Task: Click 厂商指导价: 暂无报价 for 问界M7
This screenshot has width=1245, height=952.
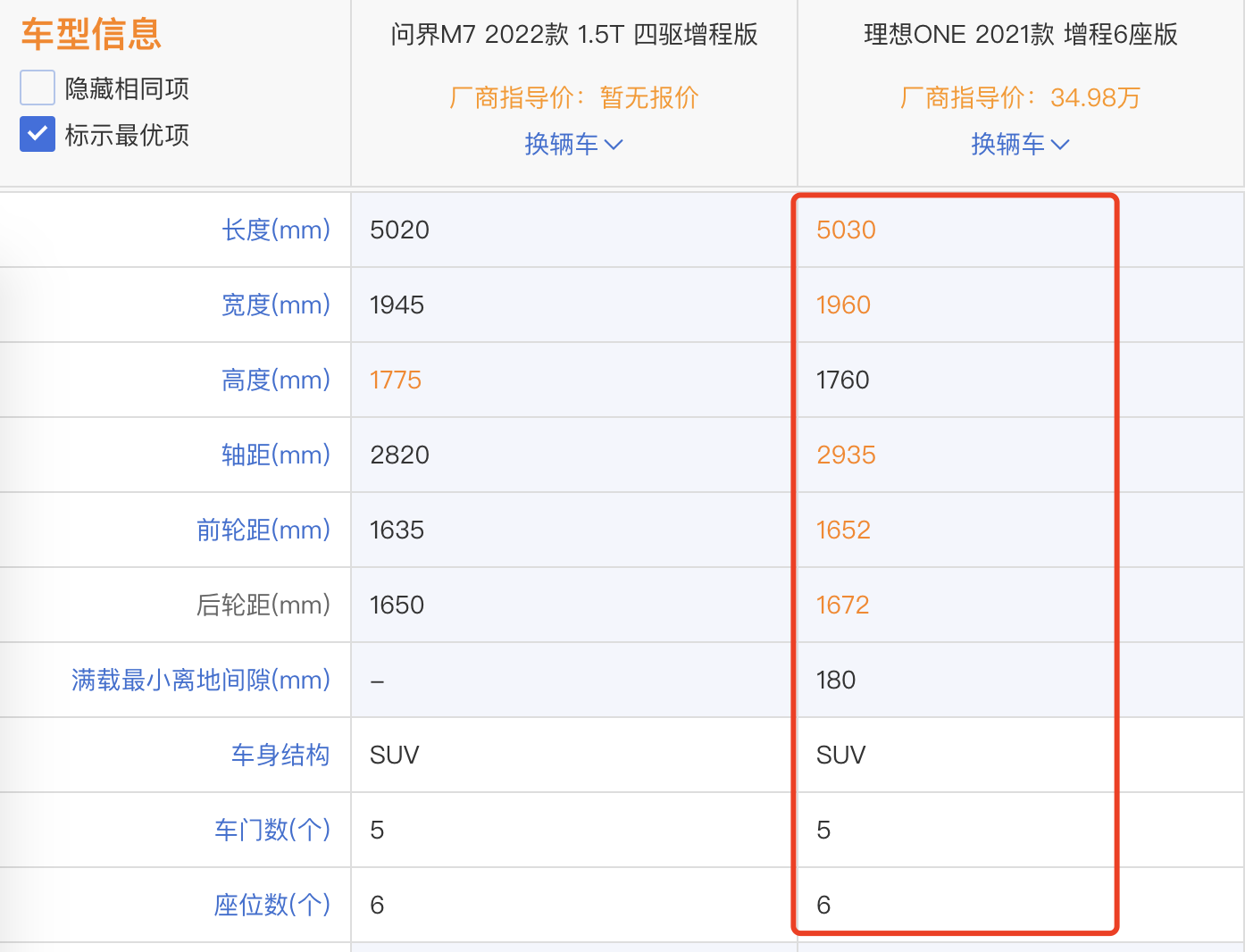Action: coord(574,97)
